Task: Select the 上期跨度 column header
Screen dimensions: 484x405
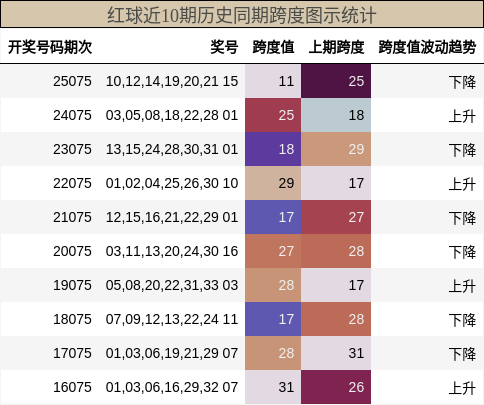Action: 336,47
